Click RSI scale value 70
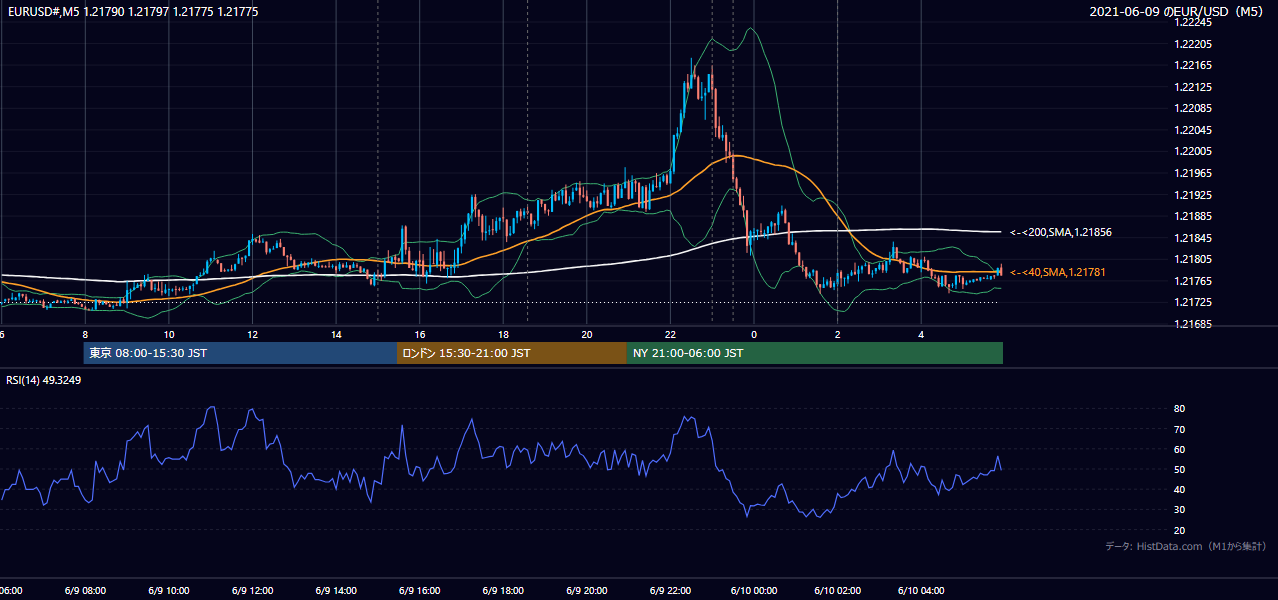1278x600 pixels. (x=1179, y=429)
